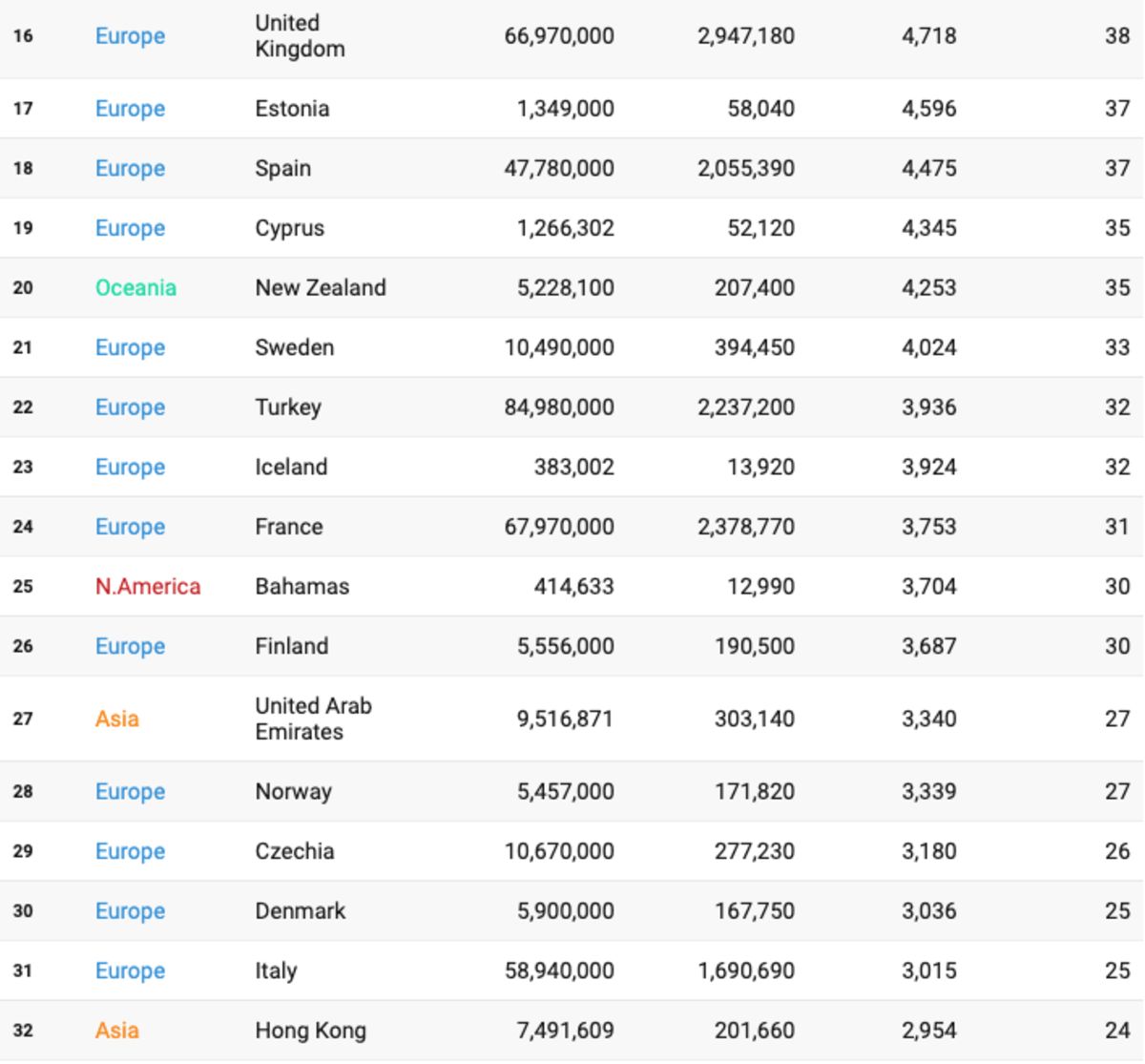Screen dimensions: 1145x1064
Task: Select the value 4,718 in United Kingdom row
Action: point(928,36)
